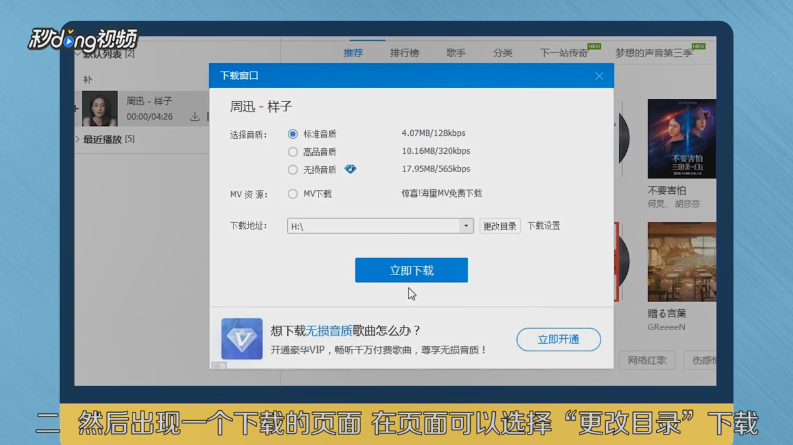Open 下载设置 link
793x445 pixels.
544,226
